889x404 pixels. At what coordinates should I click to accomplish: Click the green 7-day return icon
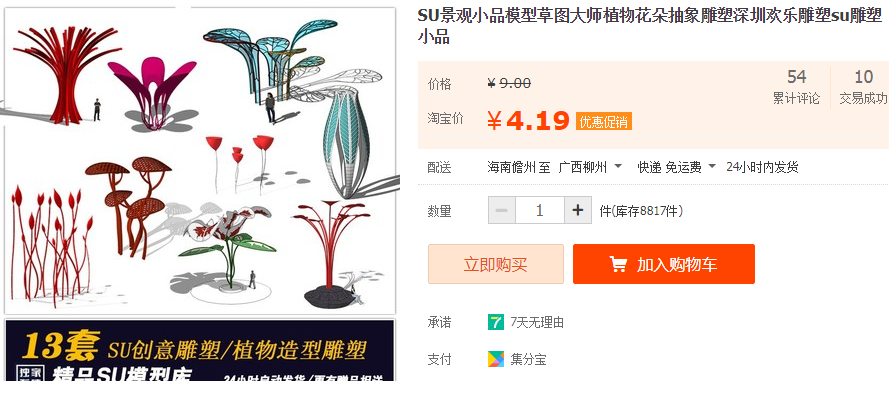pyautogui.click(x=496, y=322)
